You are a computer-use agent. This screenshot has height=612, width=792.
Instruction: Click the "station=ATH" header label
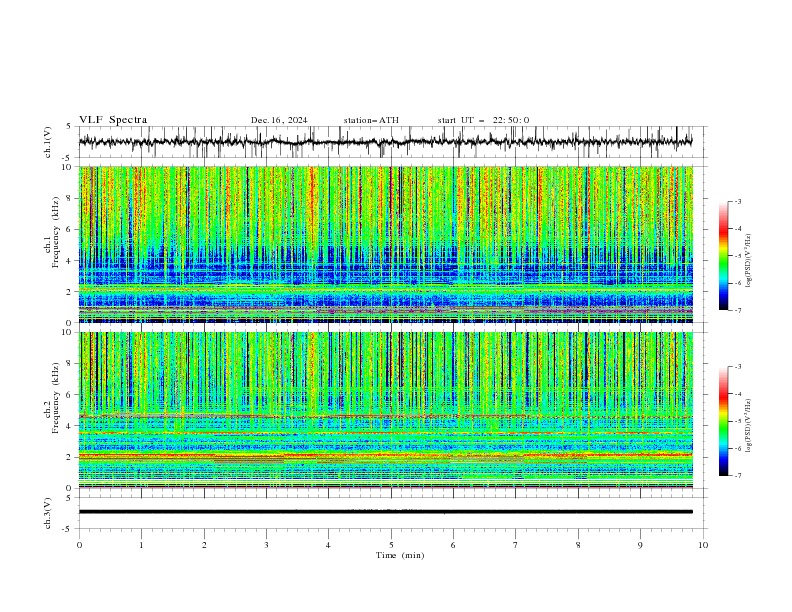coord(371,120)
